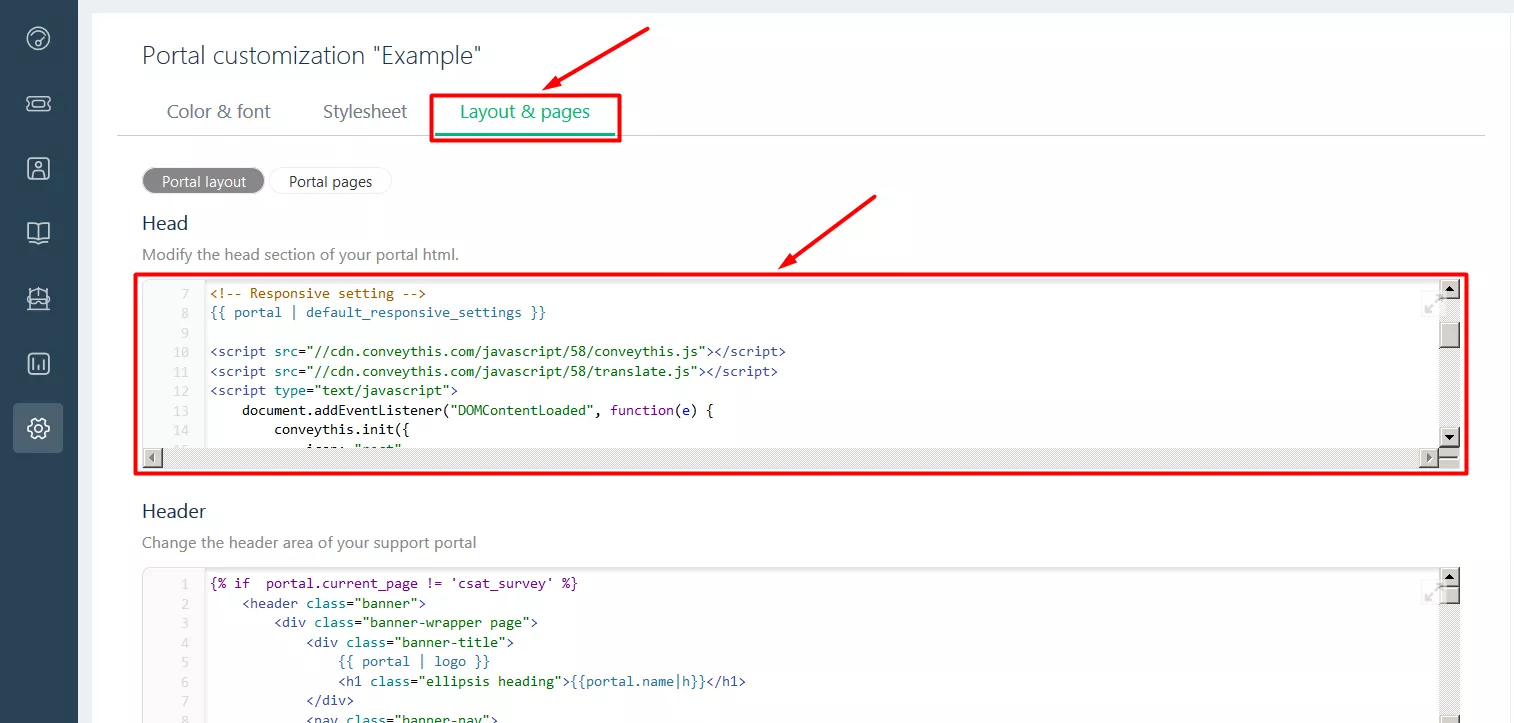Expand the Header code editor to fullscreen

[1432, 593]
